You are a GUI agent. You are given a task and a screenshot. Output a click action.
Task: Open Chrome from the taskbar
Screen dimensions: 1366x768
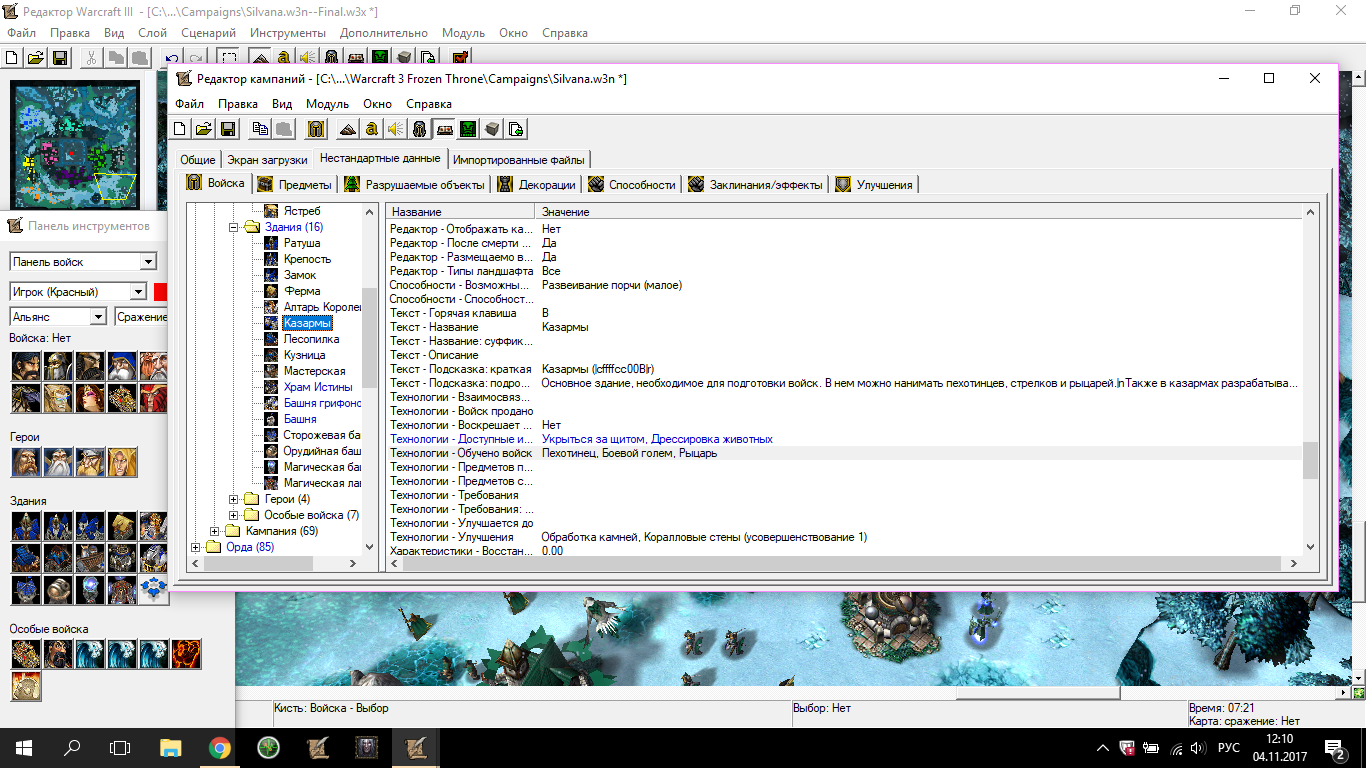(220, 747)
